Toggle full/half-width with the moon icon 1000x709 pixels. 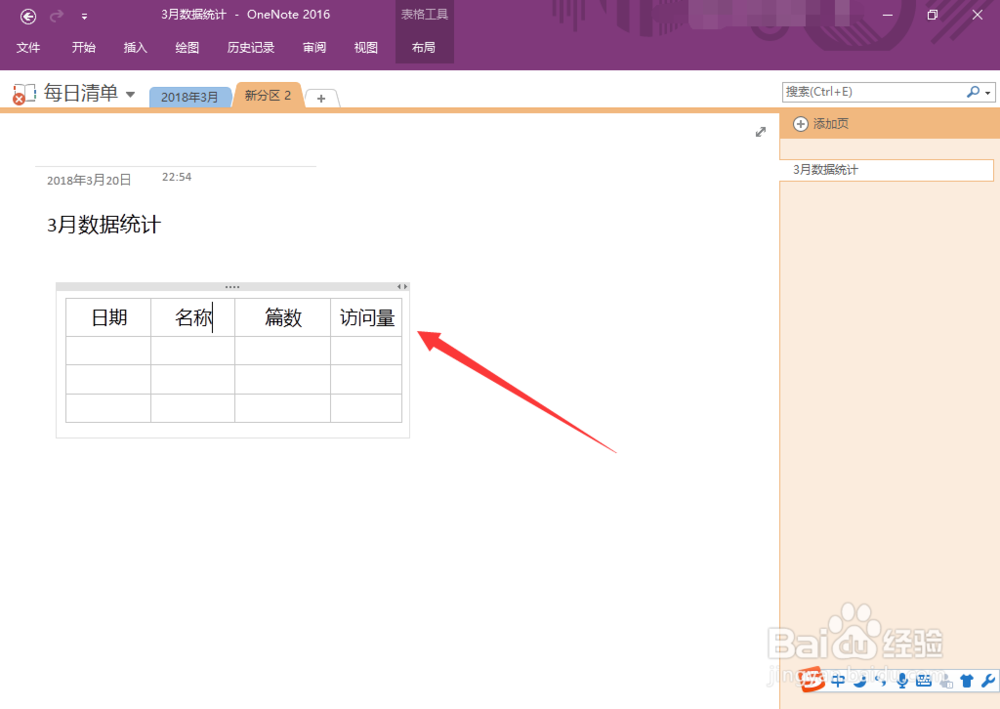point(860,680)
